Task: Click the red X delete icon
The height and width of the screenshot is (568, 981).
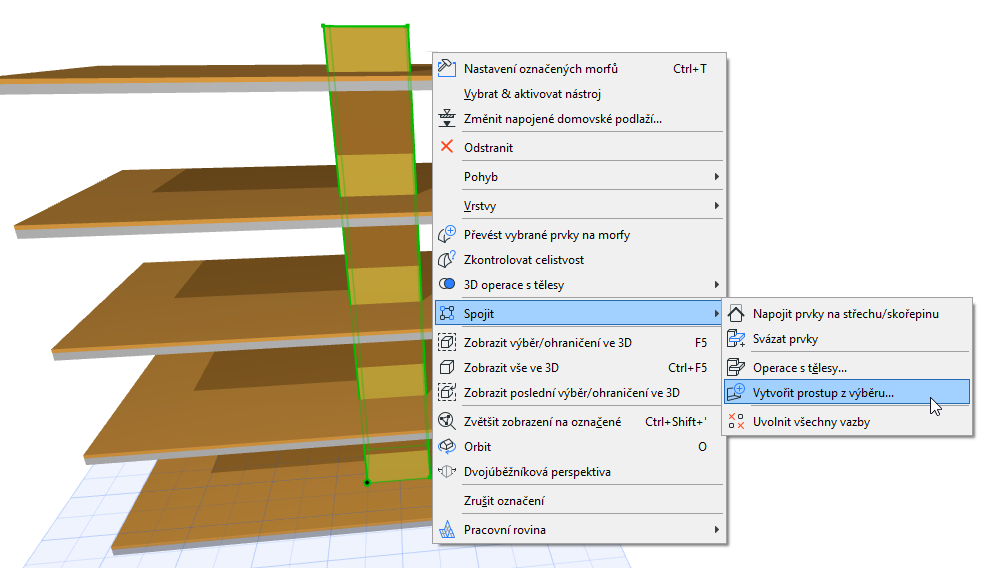Action: click(x=447, y=147)
